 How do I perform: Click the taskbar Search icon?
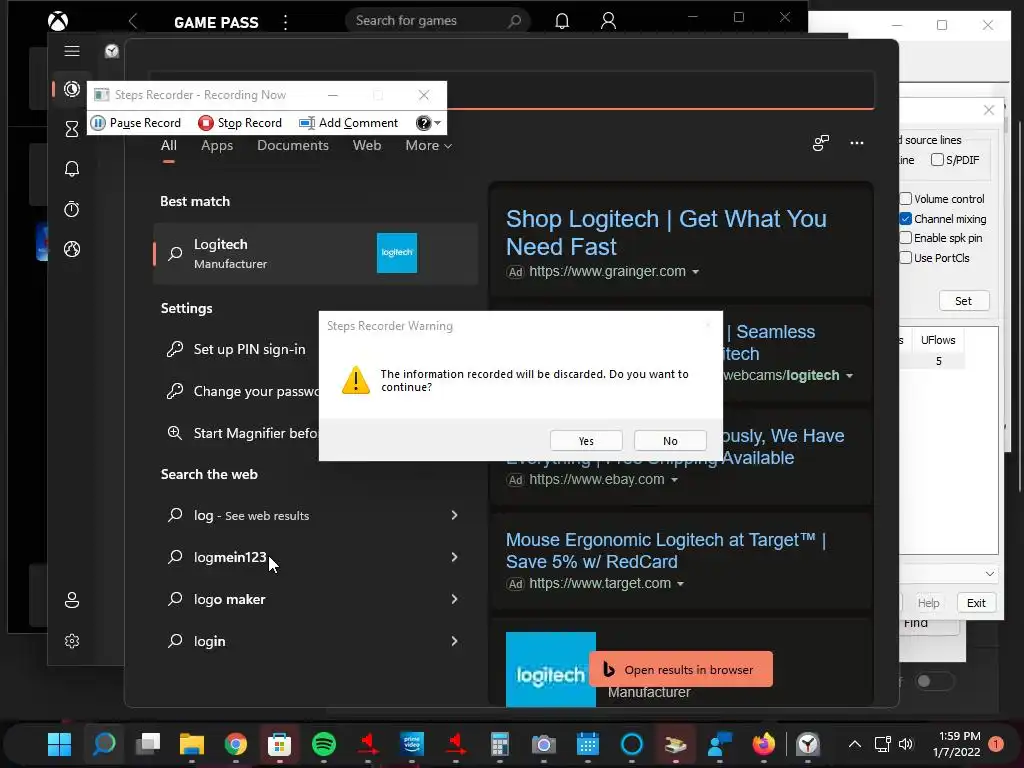click(104, 744)
